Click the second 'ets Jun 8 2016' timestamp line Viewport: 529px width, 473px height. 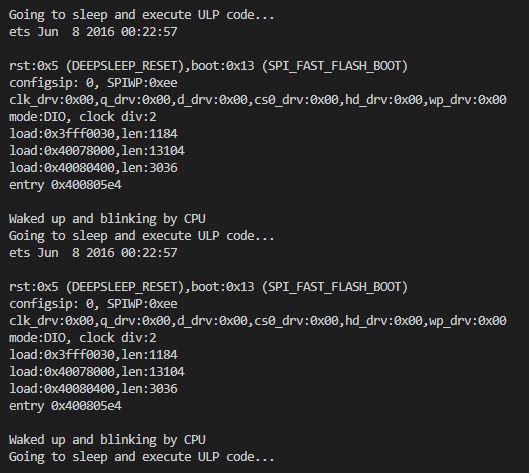click(x=93, y=253)
